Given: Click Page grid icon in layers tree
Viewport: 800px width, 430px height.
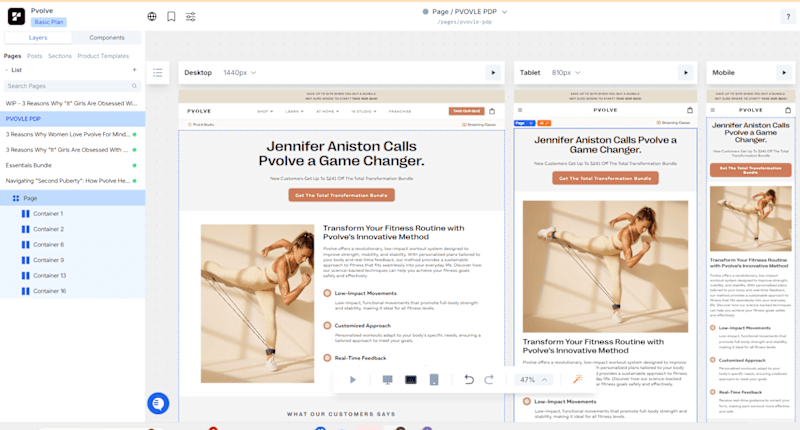Looking at the screenshot, I should coord(16,198).
